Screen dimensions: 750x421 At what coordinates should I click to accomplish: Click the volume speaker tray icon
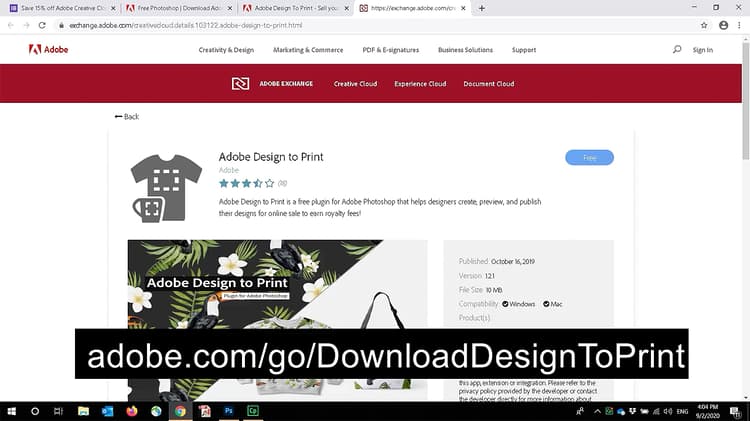(x=668, y=411)
